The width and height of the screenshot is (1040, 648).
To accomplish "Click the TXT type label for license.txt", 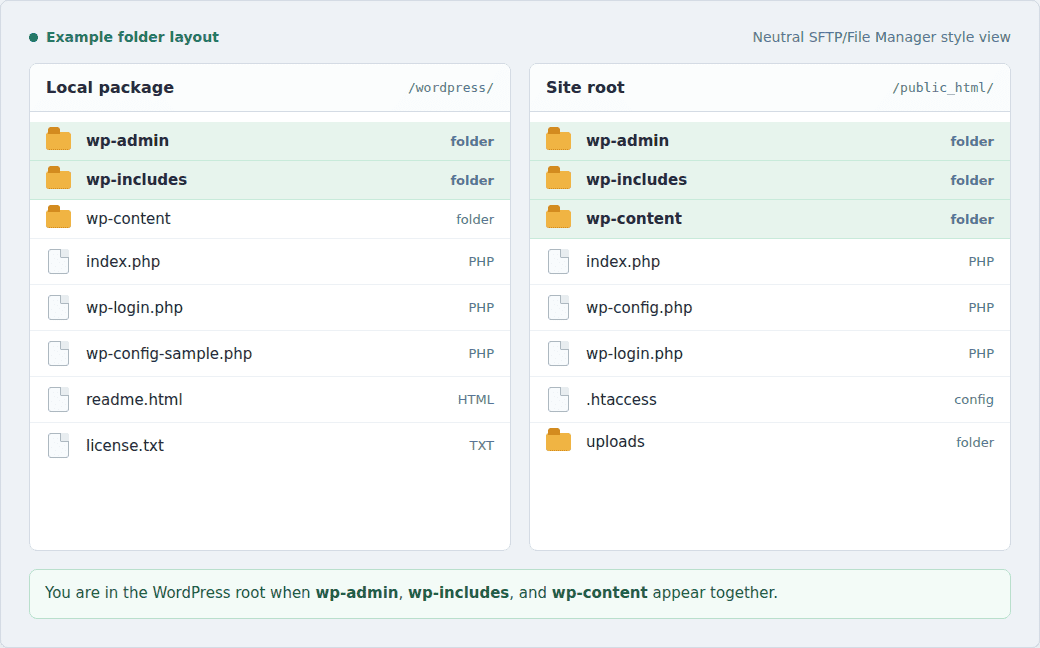I will click(x=482, y=446).
